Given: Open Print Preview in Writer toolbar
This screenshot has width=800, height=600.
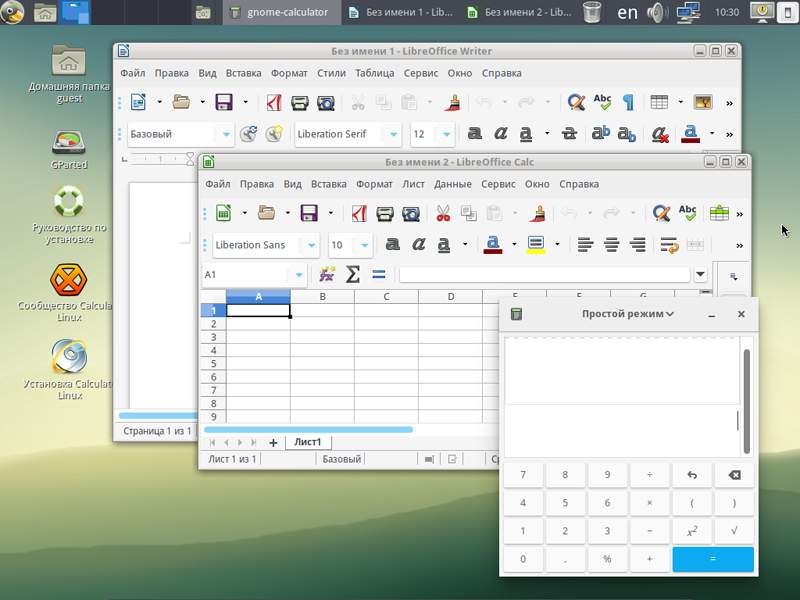Looking at the screenshot, I should point(326,103).
